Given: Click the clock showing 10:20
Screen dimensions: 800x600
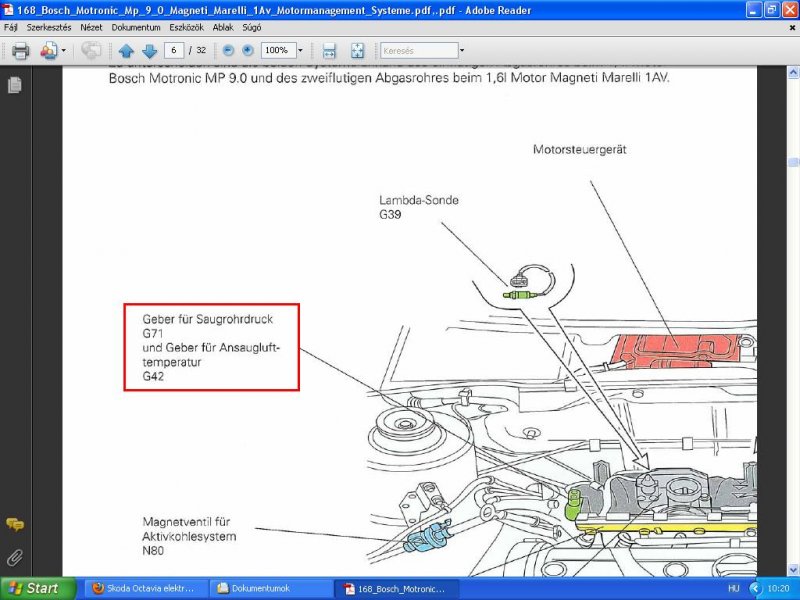Looking at the screenshot, I should click(x=778, y=588).
